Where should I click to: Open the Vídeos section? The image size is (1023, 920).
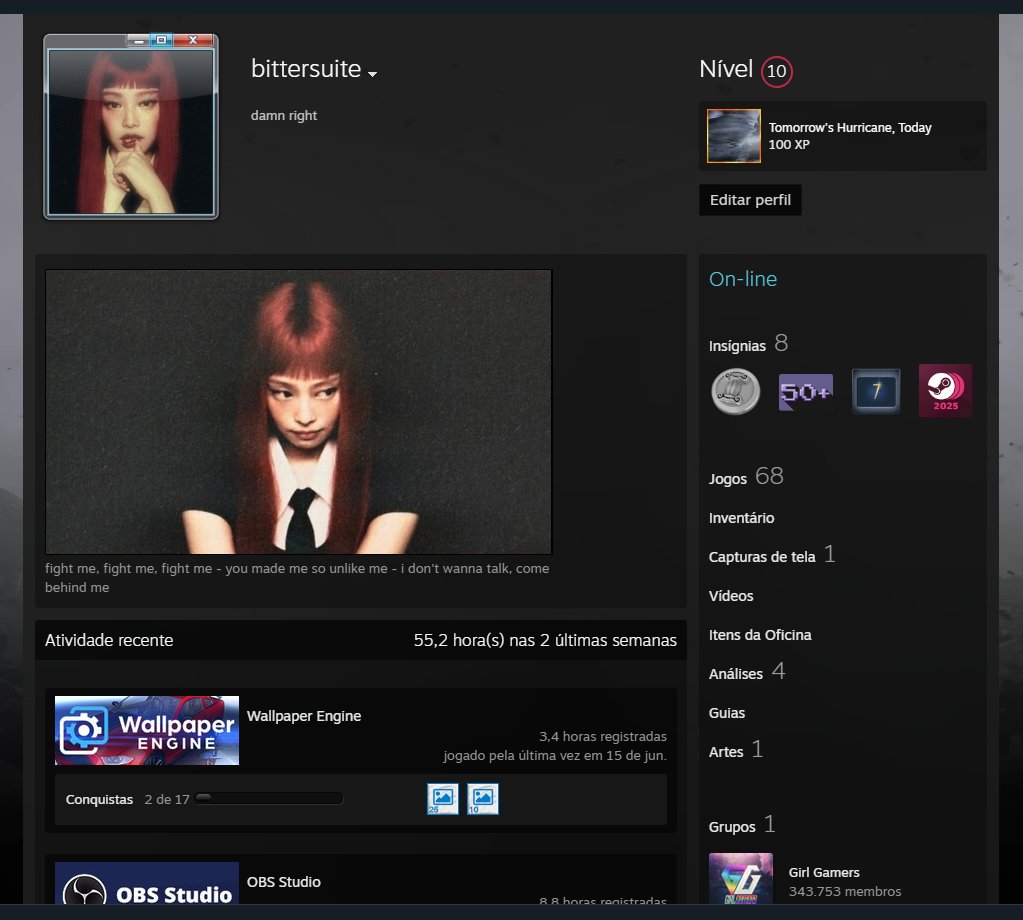[x=731, y=596]
